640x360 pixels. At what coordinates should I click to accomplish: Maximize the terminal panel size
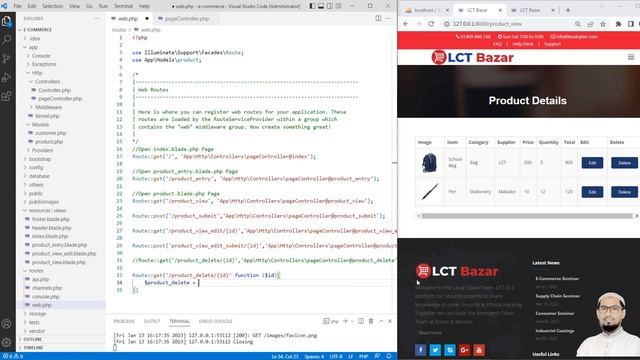381,321
